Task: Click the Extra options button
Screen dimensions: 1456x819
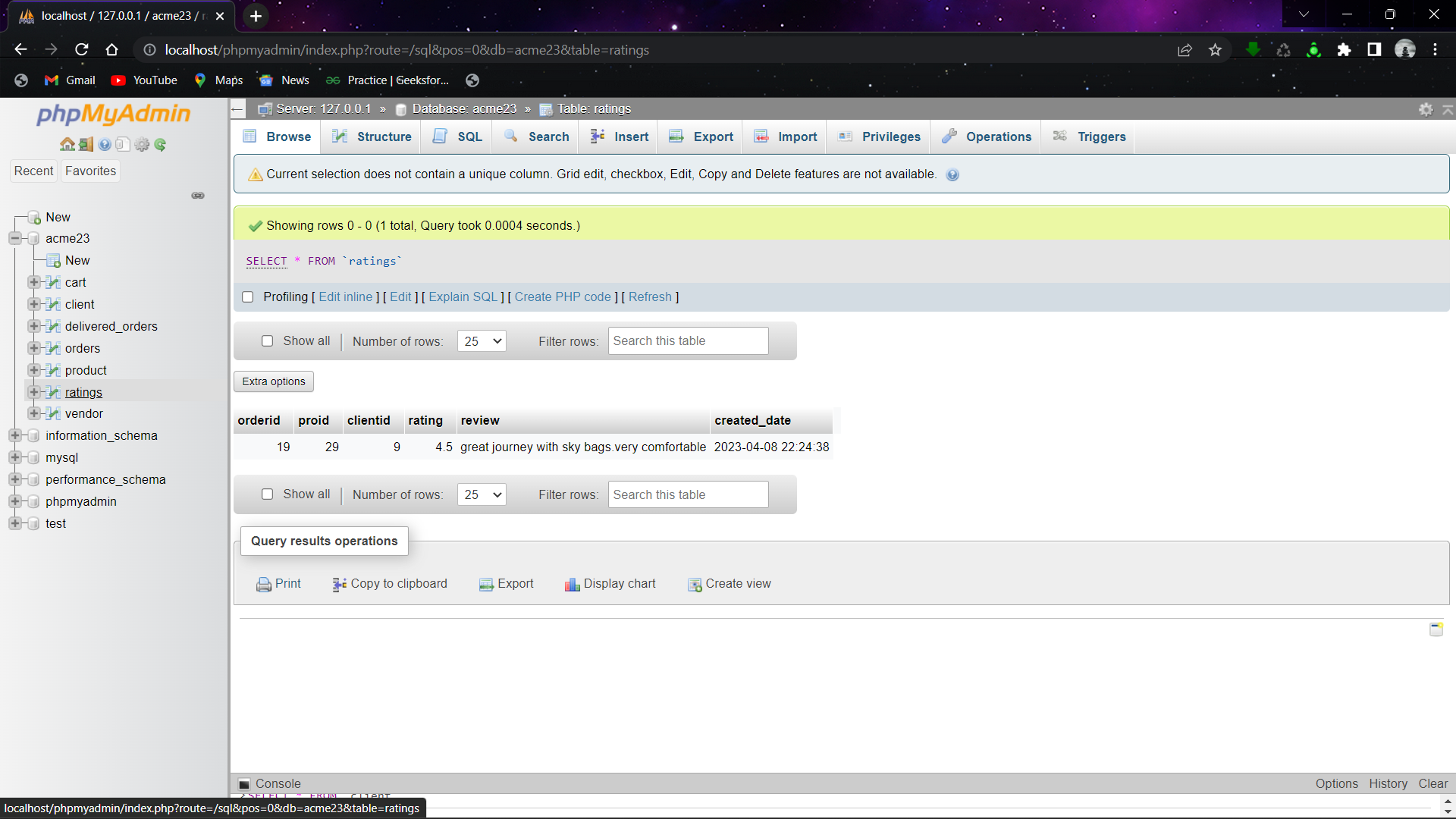Action: click(274, 381)
